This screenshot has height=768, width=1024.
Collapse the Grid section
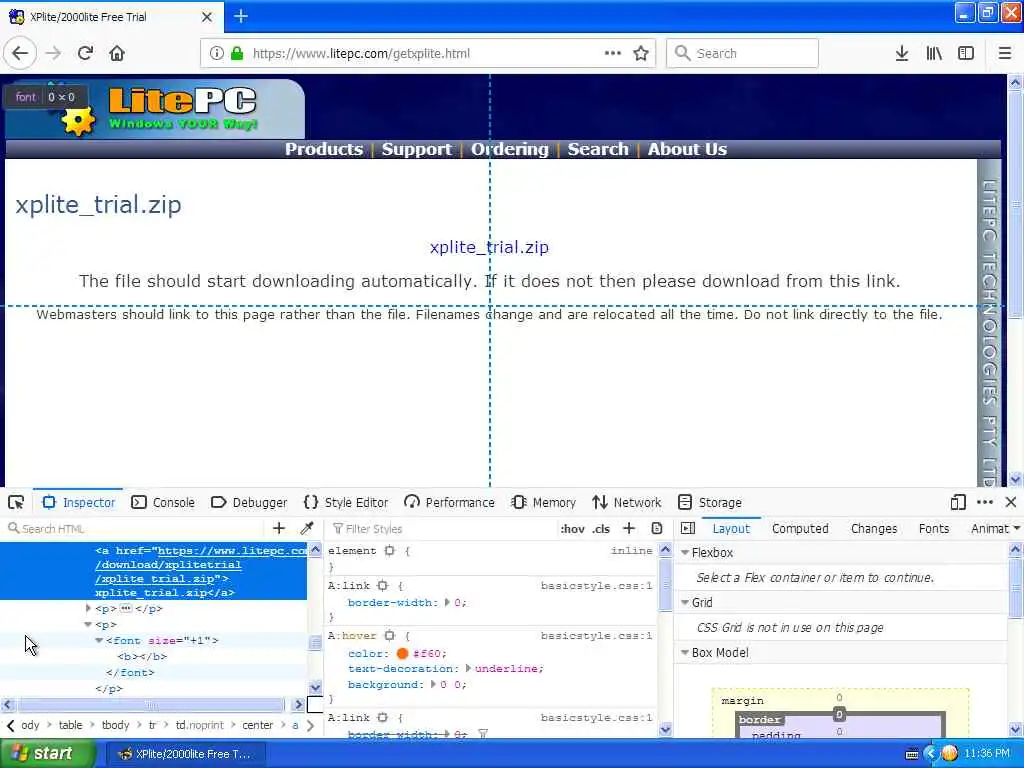coord(685,602)
